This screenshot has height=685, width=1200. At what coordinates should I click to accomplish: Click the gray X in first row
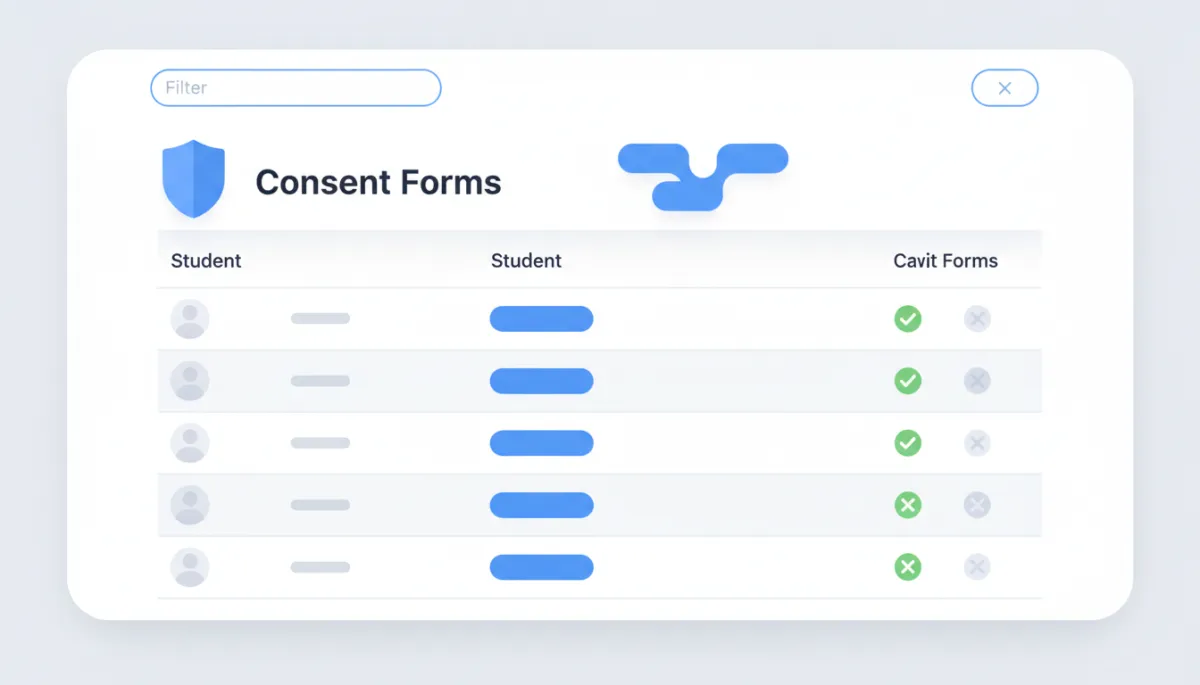coord(977,319)
